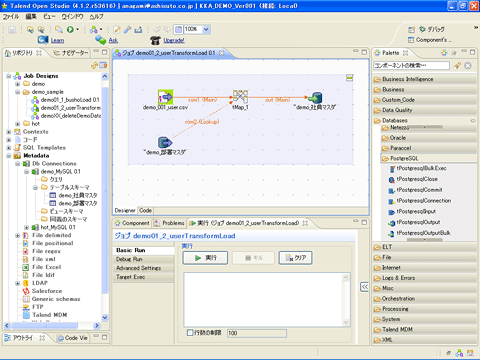This screenshot has height=360, width=480.
Task: Pick tPostgresqlClose from the palette
Action: pos(413,179)
